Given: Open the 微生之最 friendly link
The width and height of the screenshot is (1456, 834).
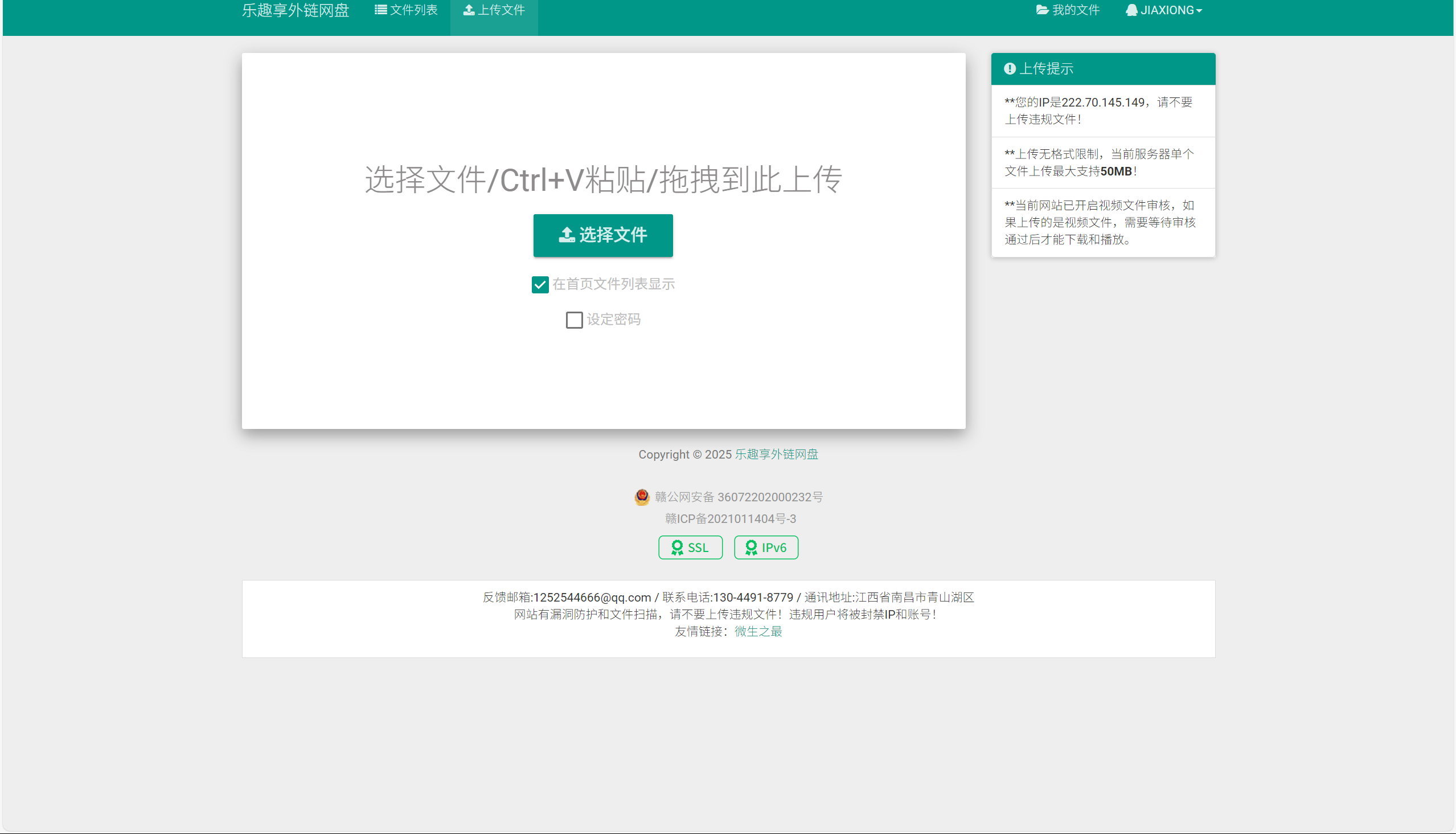Looking at the screenshot, I should coord(758,631).
